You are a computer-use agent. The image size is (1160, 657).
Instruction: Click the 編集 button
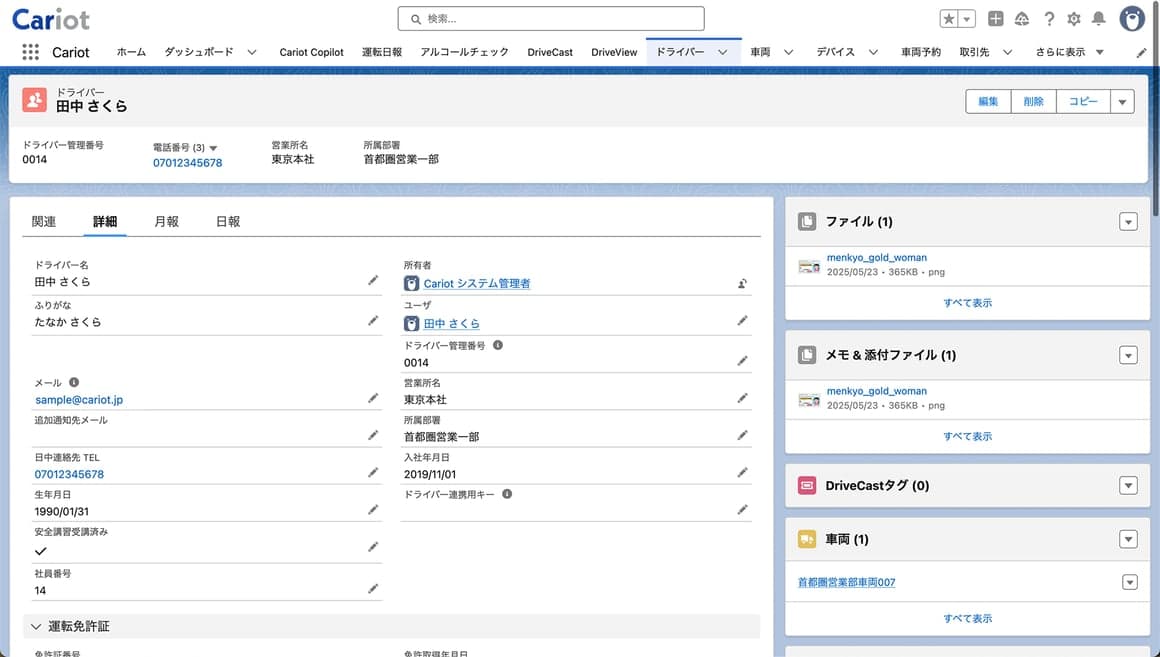[988, 101]
